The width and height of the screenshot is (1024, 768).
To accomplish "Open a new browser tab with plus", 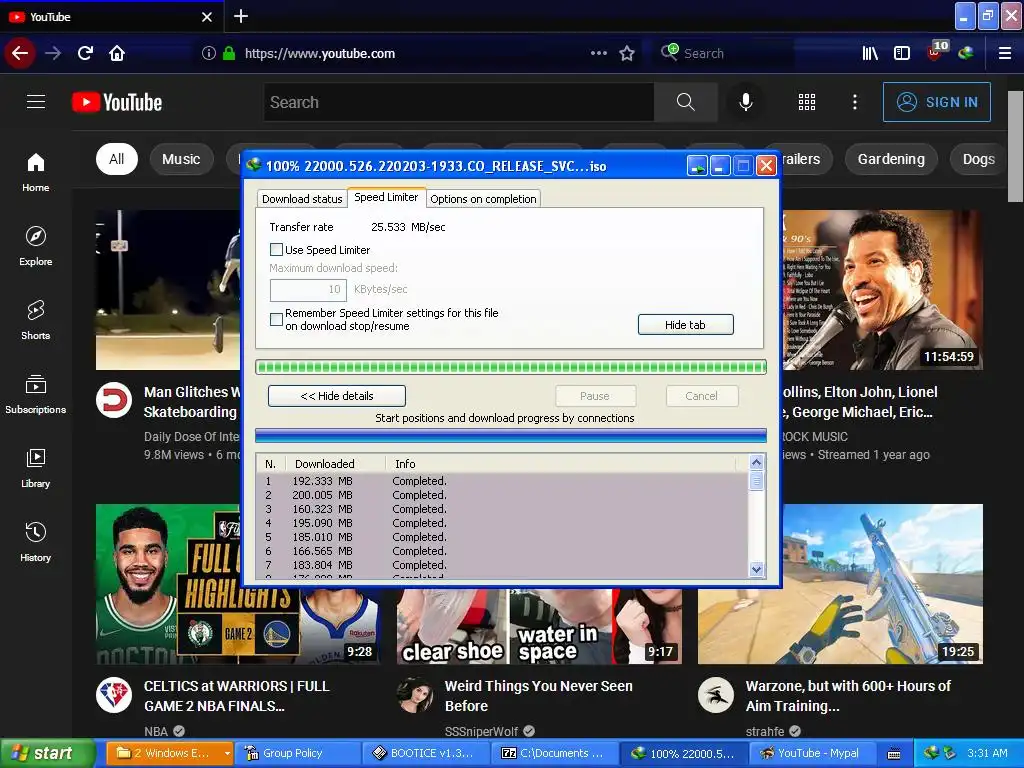I will [241, 16].
